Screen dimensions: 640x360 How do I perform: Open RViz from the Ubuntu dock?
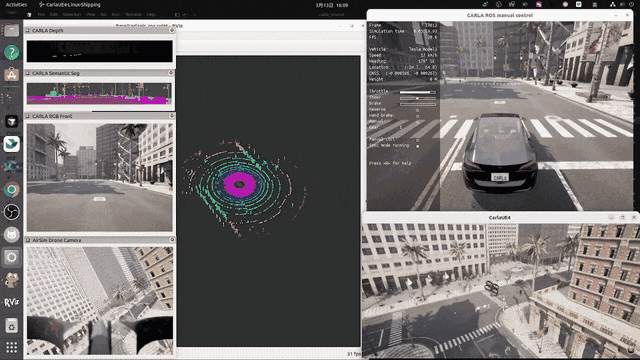coord(11,302)
